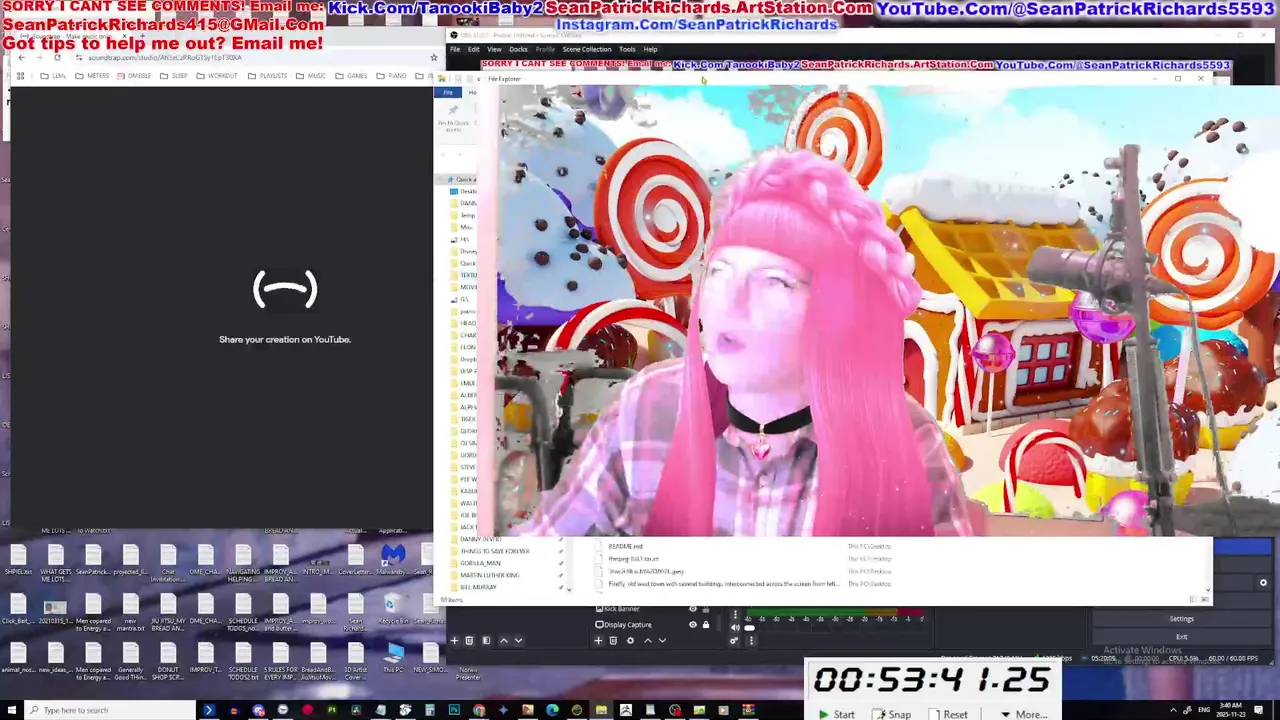The width and height of the screenshot is (1280, 720).
Task: Open scene filters icon in scenes toolbar
Action: click(486, 640)
